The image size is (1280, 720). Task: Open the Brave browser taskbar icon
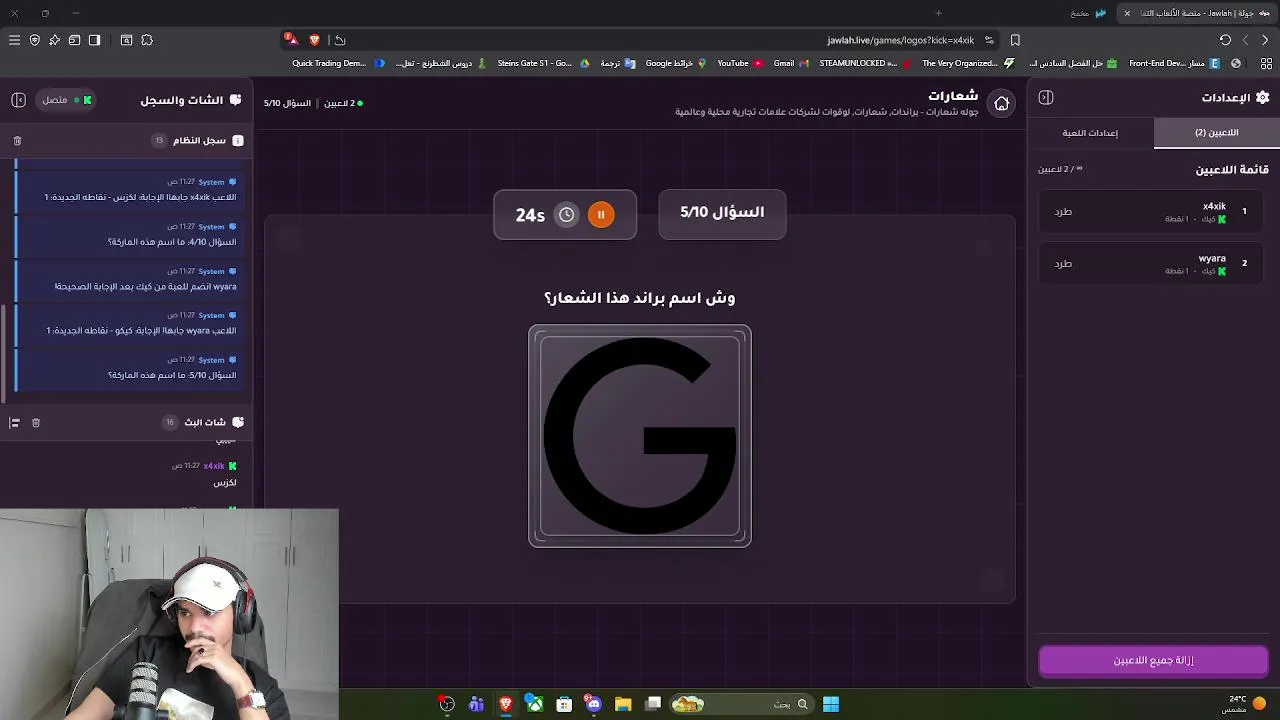506,704
